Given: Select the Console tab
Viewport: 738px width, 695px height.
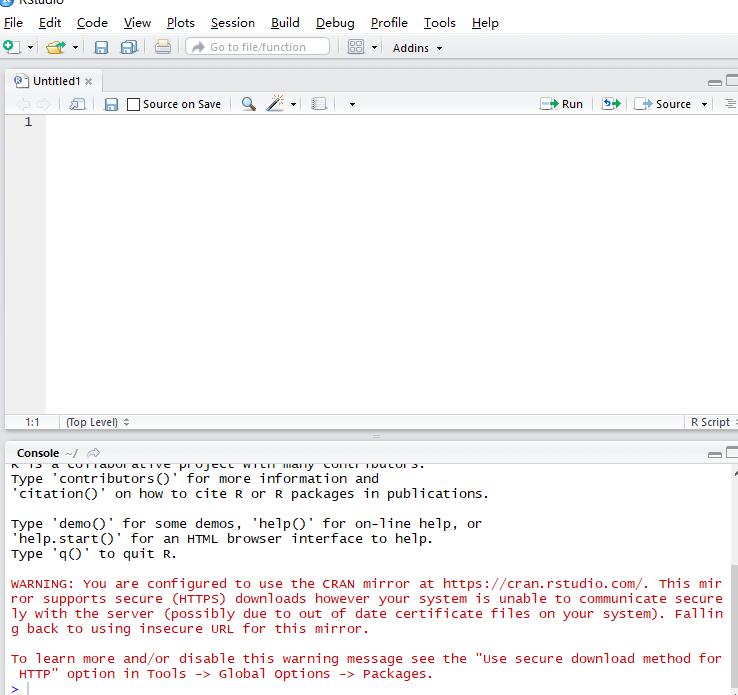Looking at the screenshot, I should click(38, 453).
